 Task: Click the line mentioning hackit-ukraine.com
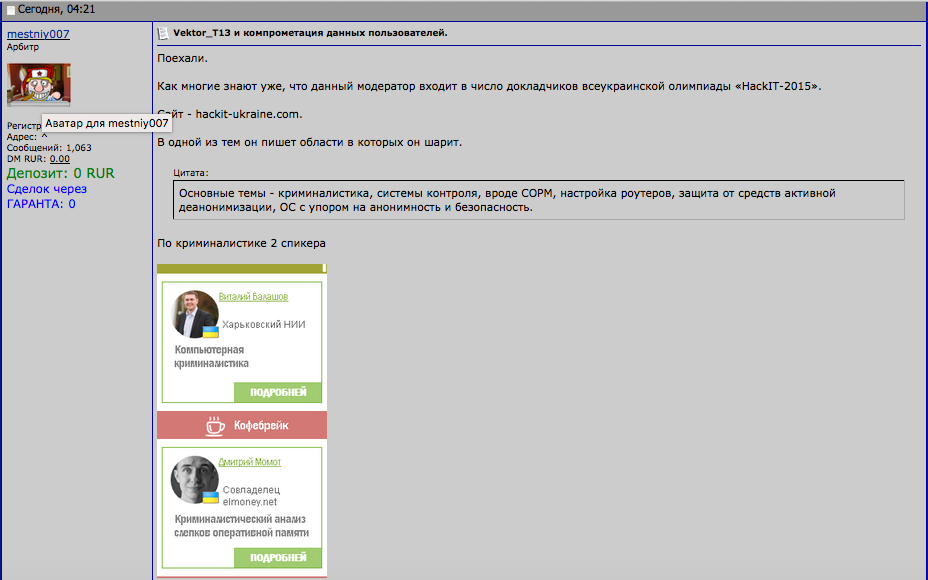click(230, 114)
